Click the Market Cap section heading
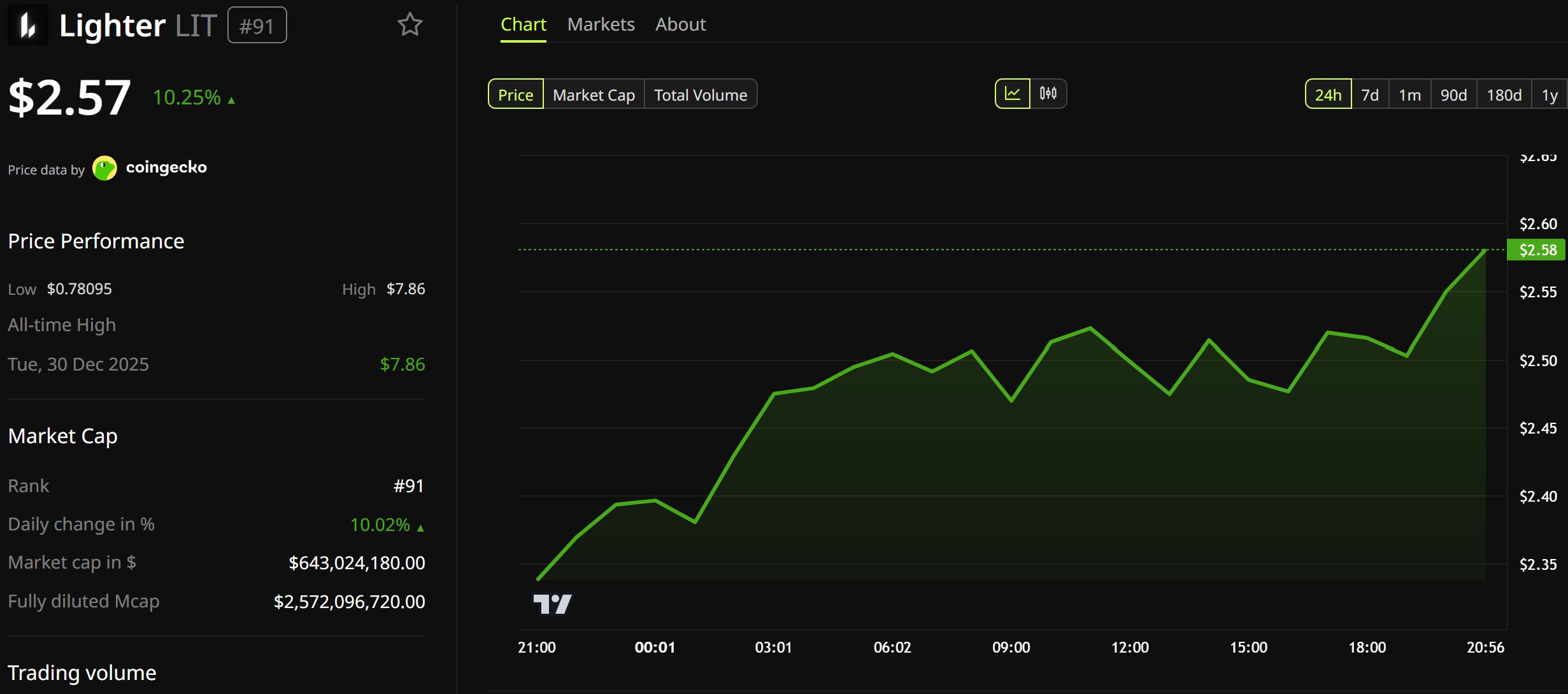 pyautogui.click(x=63, y=436)
